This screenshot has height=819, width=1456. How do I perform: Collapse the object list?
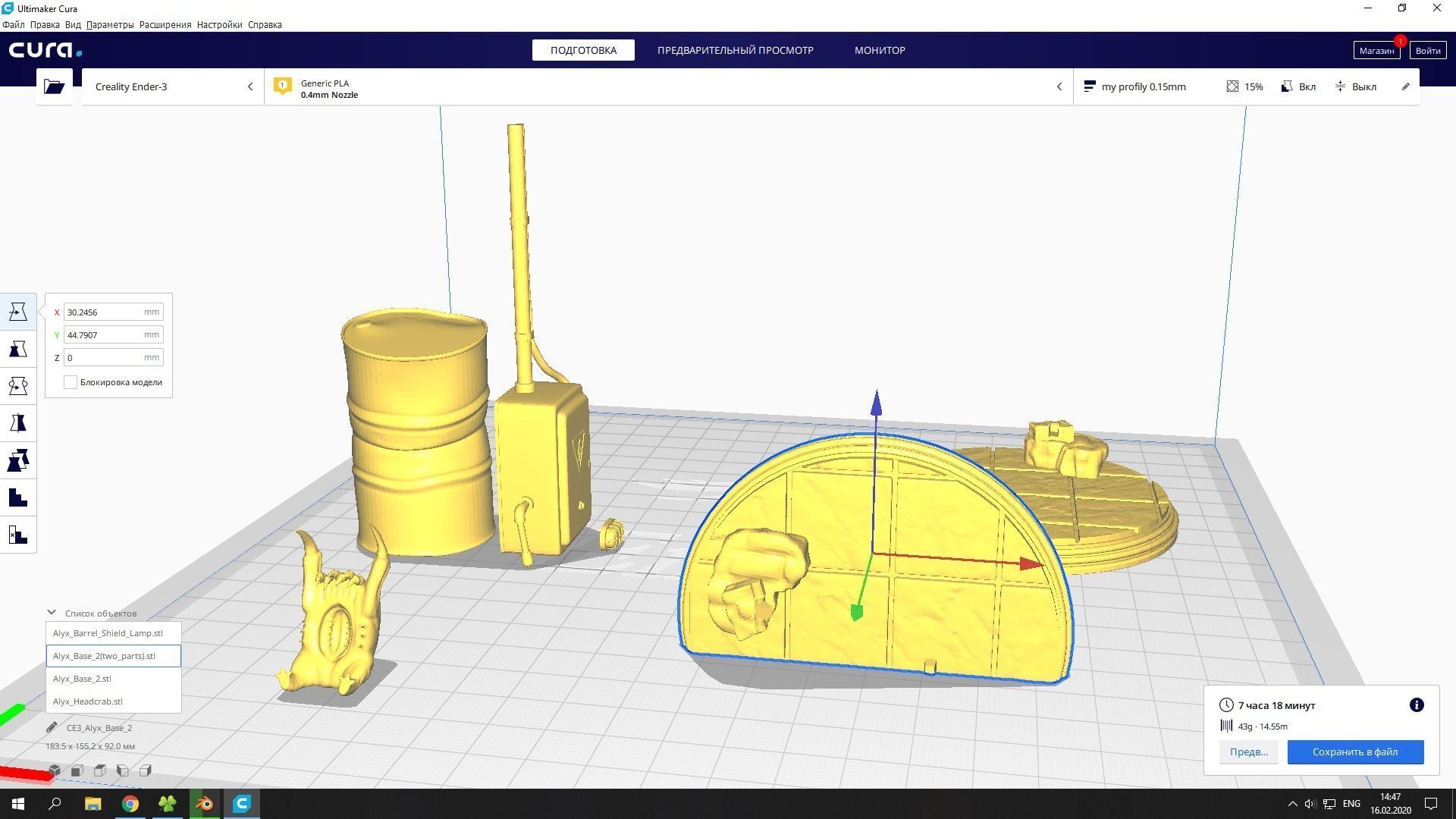pyautogui.click(x=52, y=613)
